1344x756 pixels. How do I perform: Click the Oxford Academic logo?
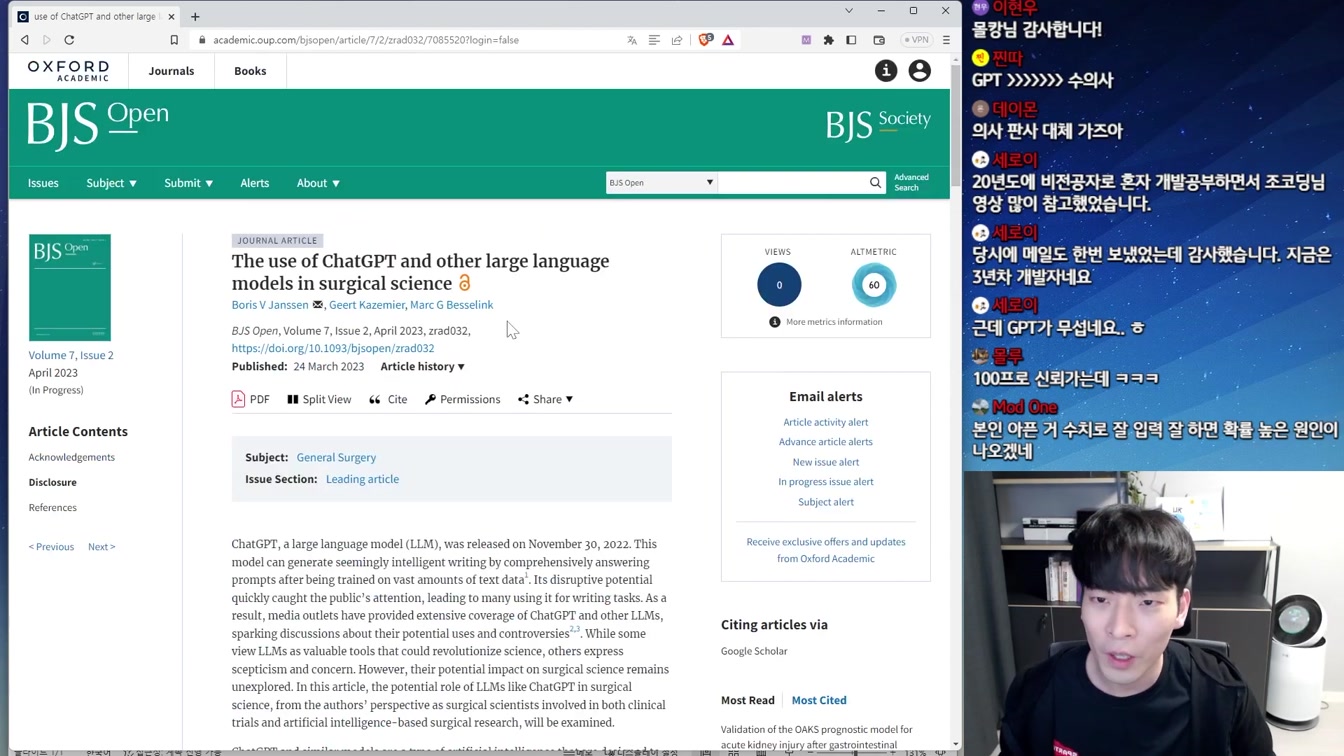pyautogui.click(x=68, y=71)
